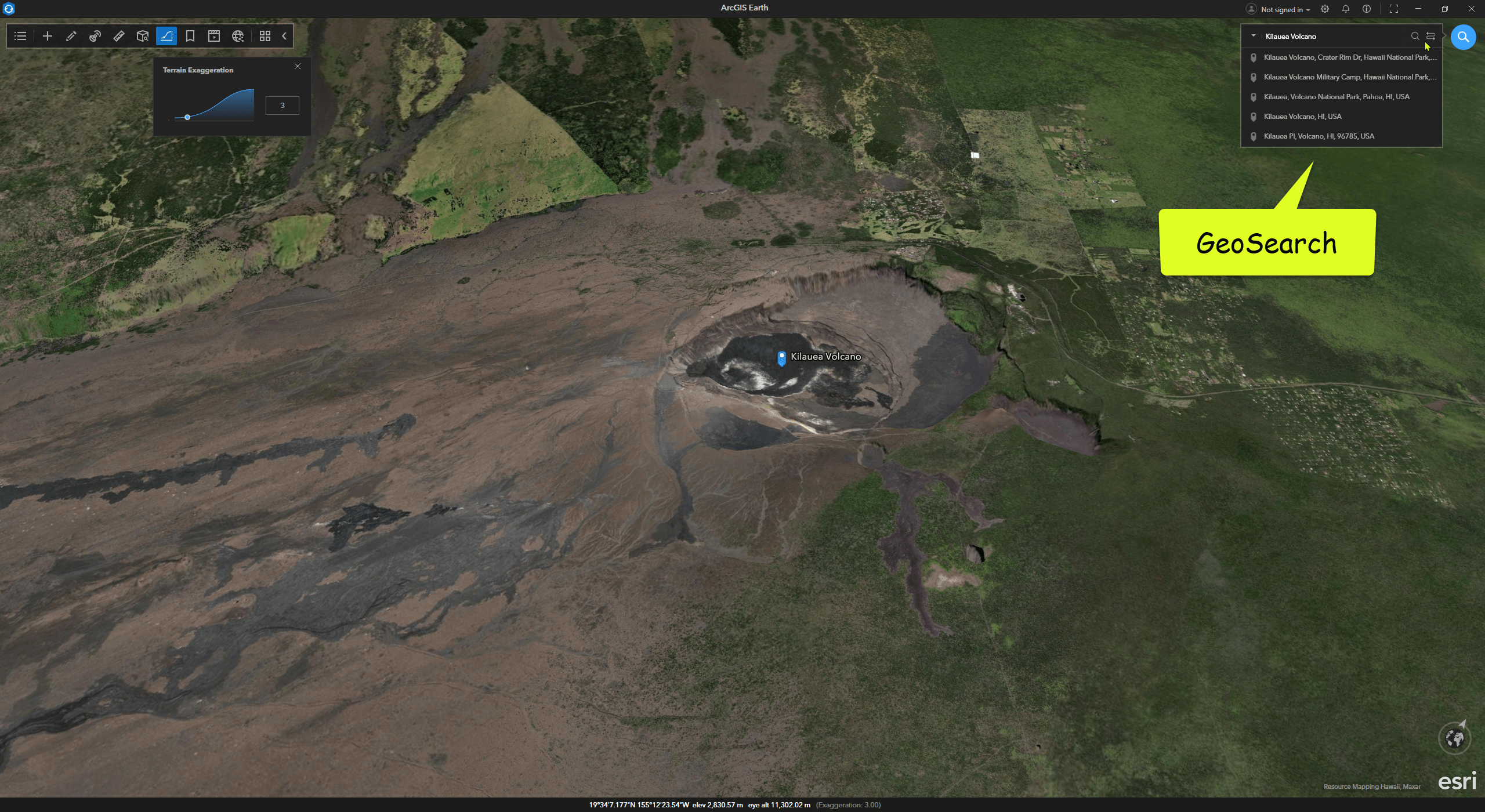
Task: Click the exaggeration value input box
Action: [282, 106]
